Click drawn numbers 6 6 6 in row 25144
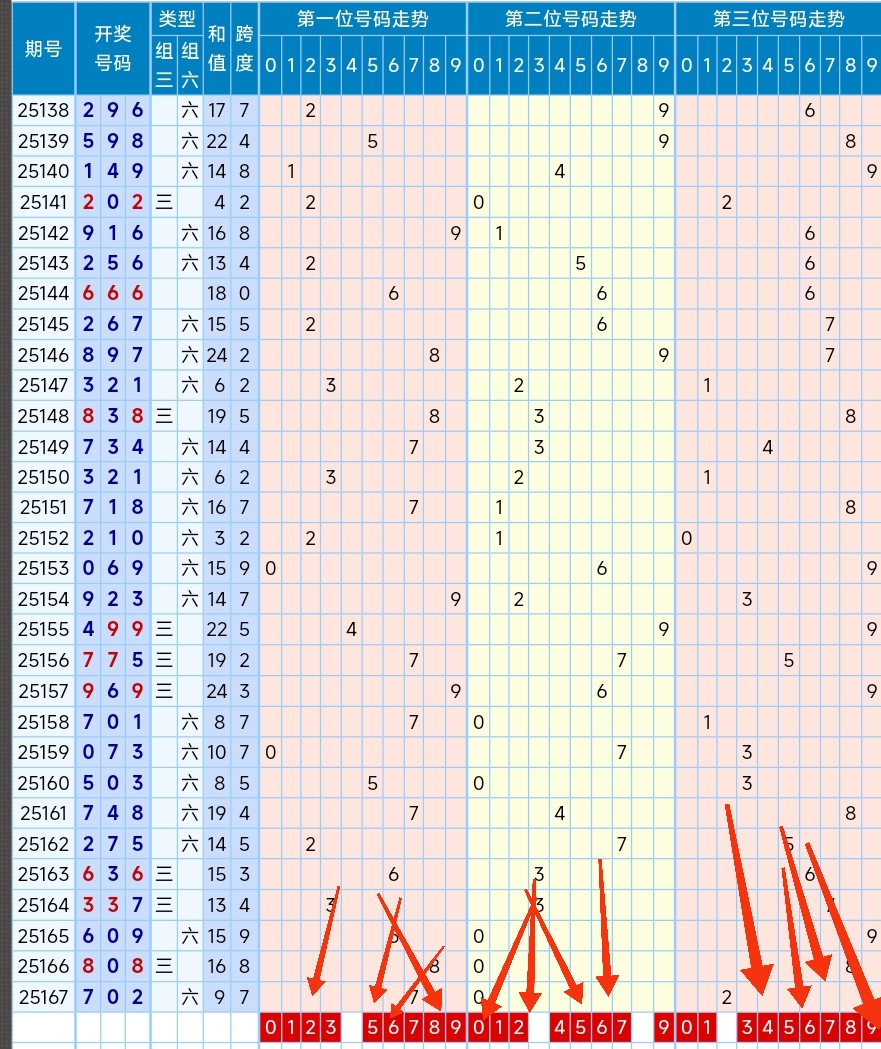This screenshot has width=881, height=1049. [x=112, y=294]
